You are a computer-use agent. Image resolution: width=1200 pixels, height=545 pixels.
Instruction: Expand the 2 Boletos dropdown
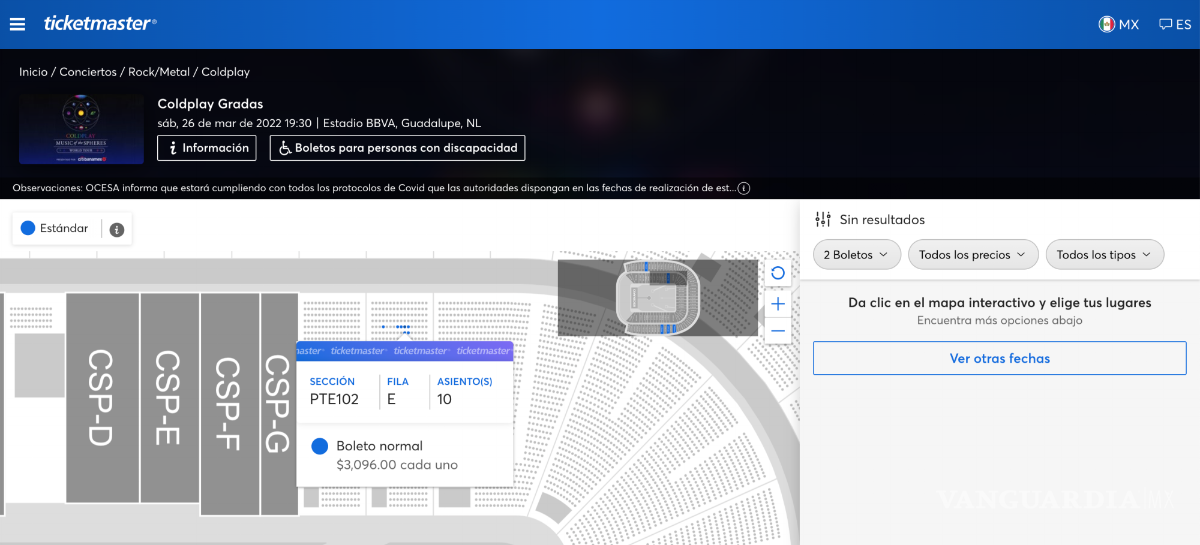857,255
